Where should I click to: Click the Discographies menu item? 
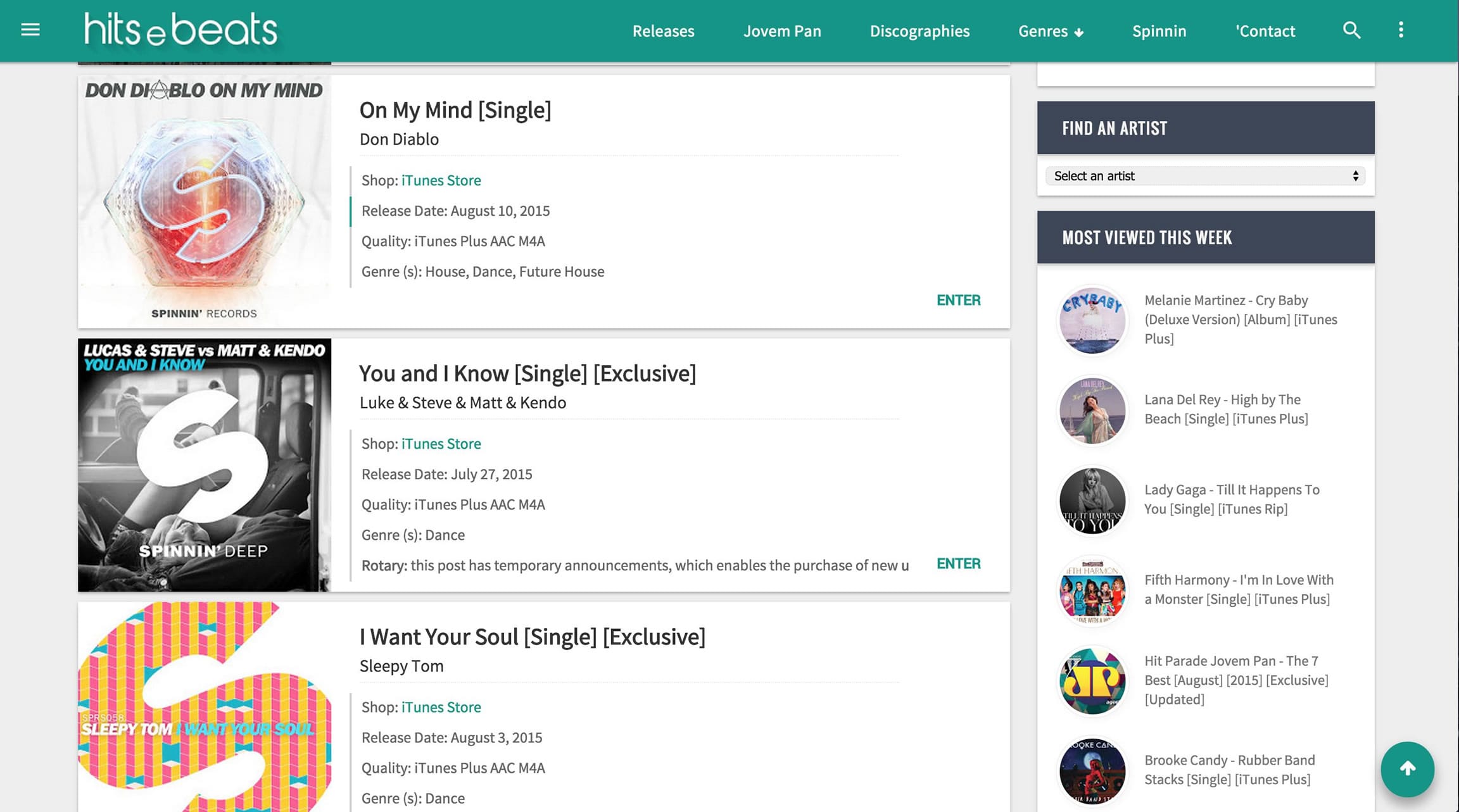(x=919, y=31)
